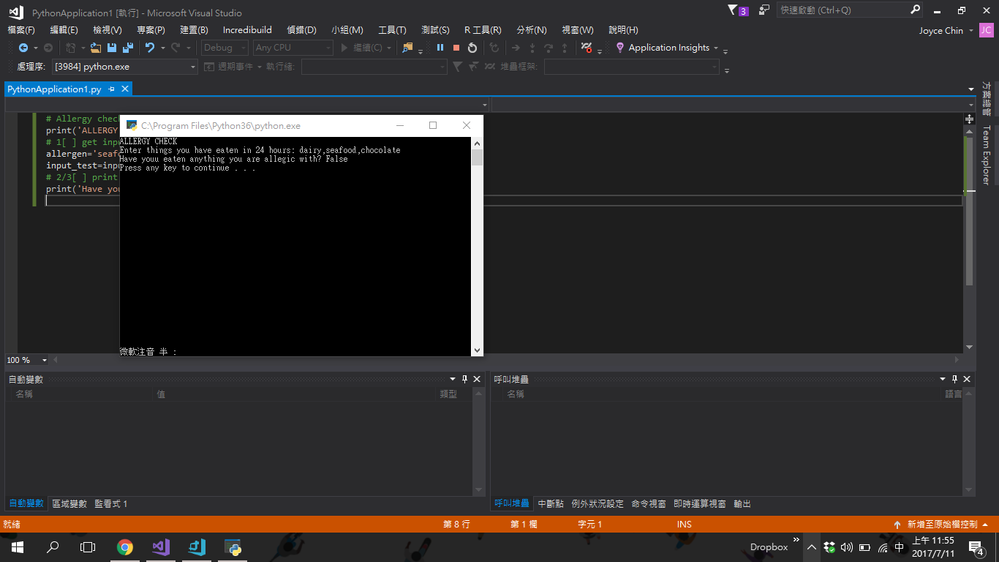
Task: Switch to the 即時運算視窗 tab
Action: click(700, 504)
